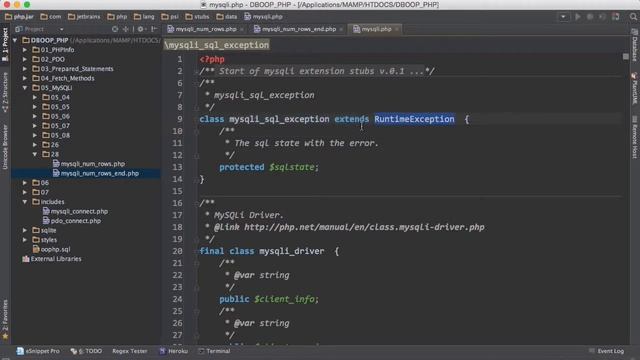This screenshot has width=640, height=360.
Task: Click the Collapse All icon in Project panel
Action: pos(126,29)
